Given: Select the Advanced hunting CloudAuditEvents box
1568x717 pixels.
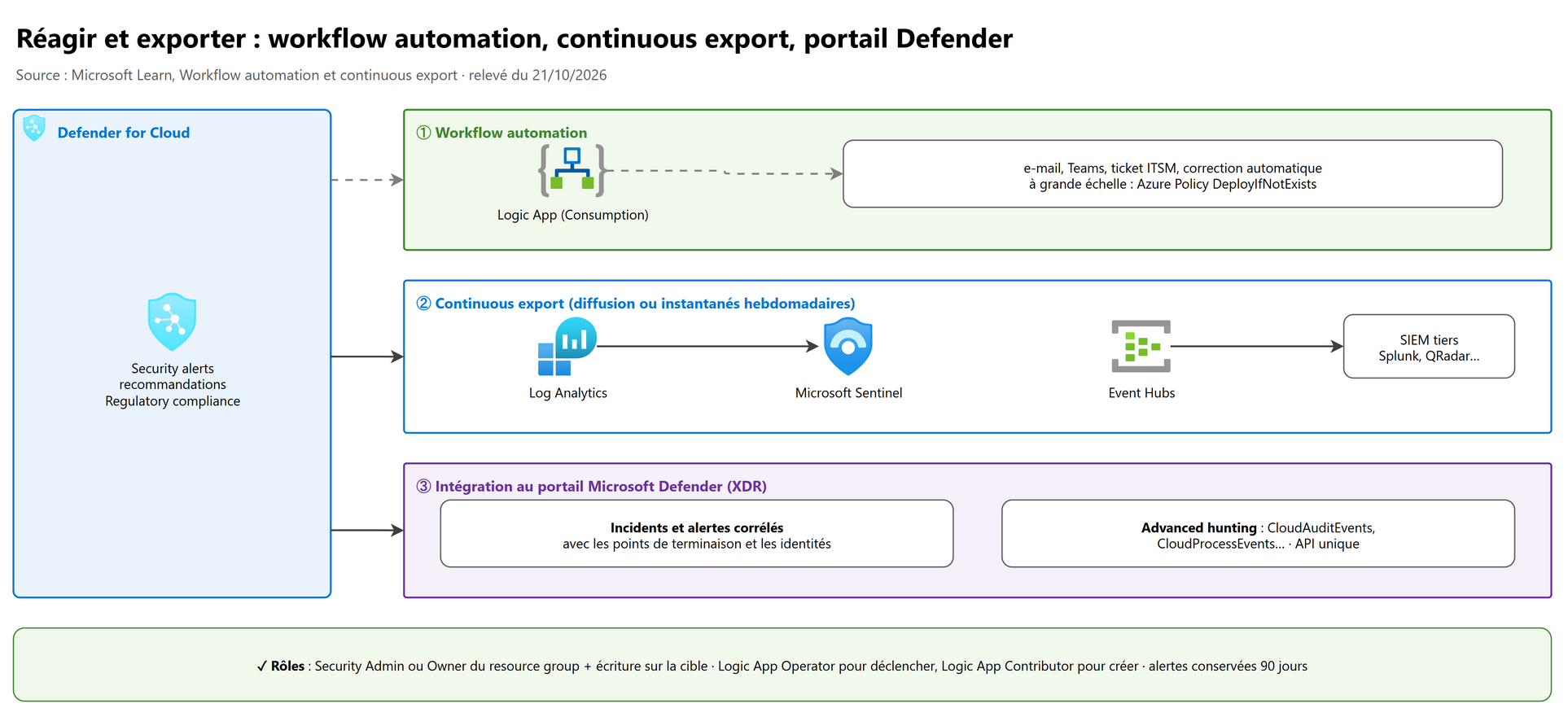Looking at the screenshot, I should [1258, 534].
